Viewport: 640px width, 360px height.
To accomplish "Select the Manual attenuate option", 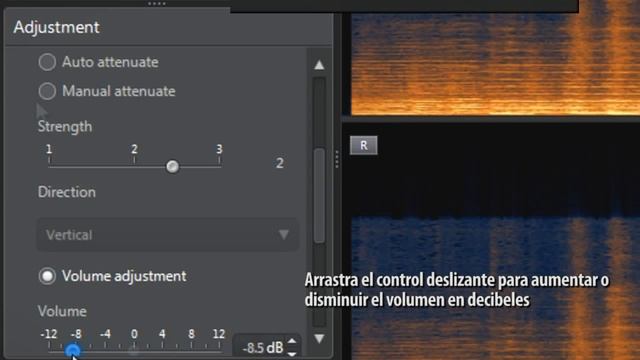I will (x=47, y=91).
